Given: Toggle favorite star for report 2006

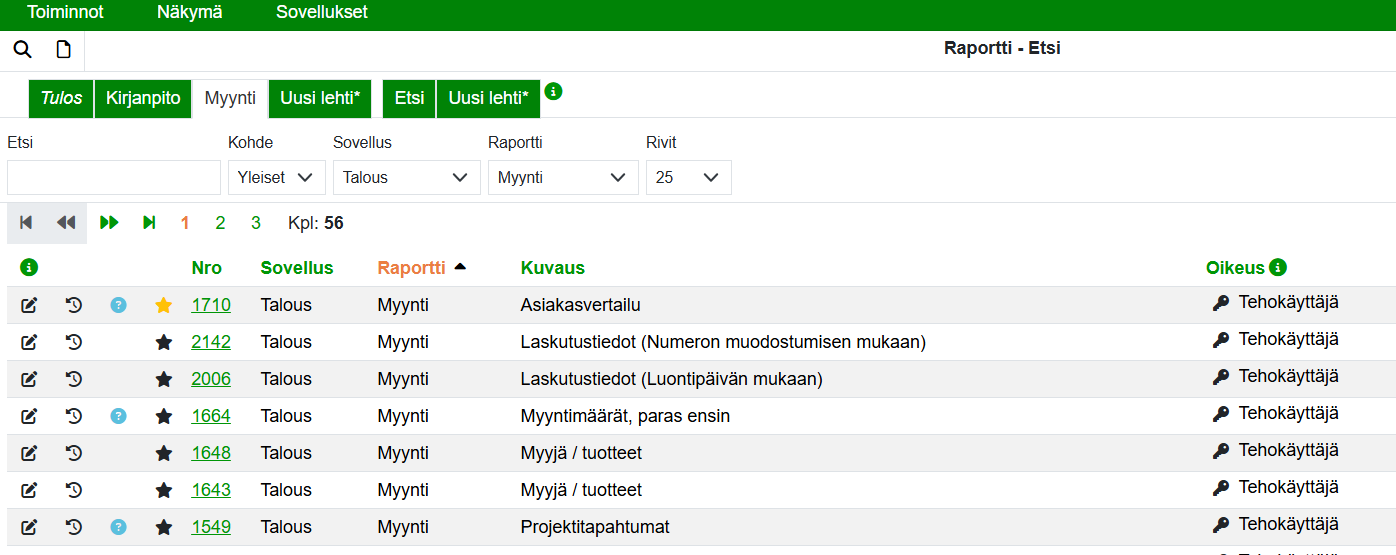Looking at the screenshot, I should (x=164, y=379).
